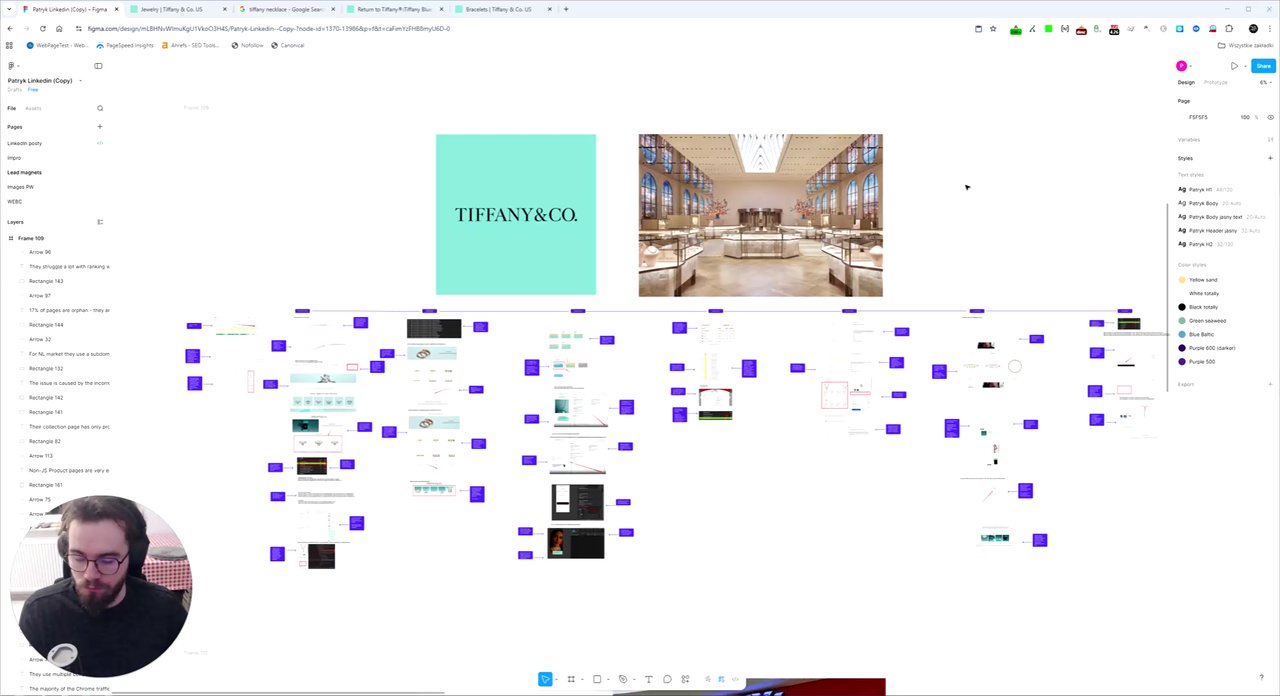Select the Frame tool in bottom toolbar
This screenshot has width=1280, height=696.
tap(571, 679)
